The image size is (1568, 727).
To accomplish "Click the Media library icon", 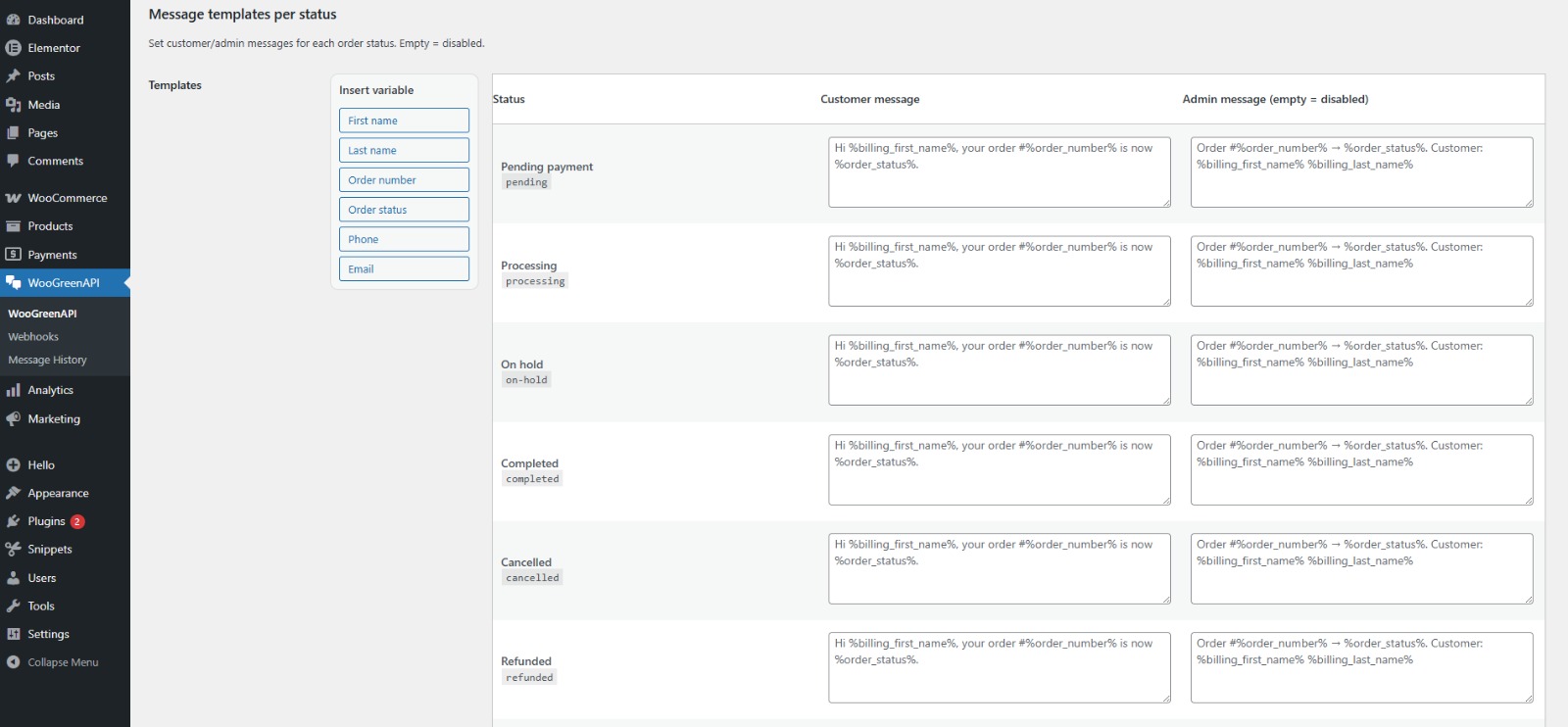I will coord(13,105).
